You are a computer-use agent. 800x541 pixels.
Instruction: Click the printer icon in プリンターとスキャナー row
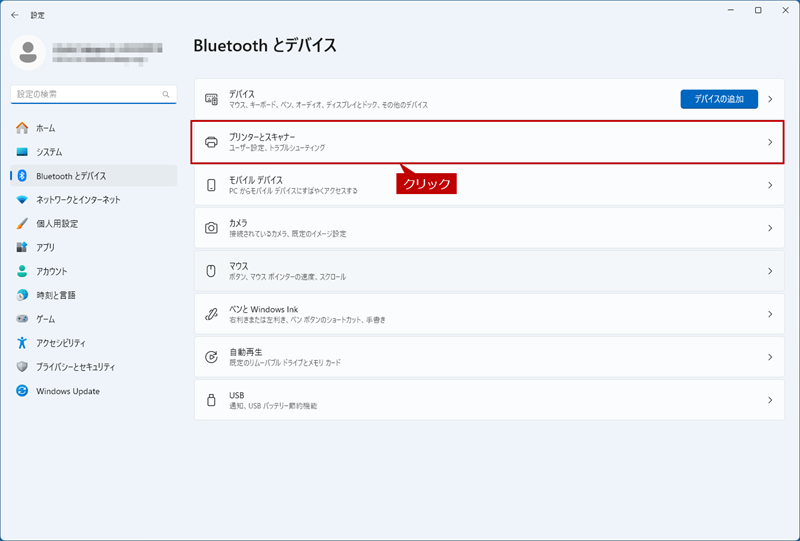pyautogui.click(x=211, y=142)
